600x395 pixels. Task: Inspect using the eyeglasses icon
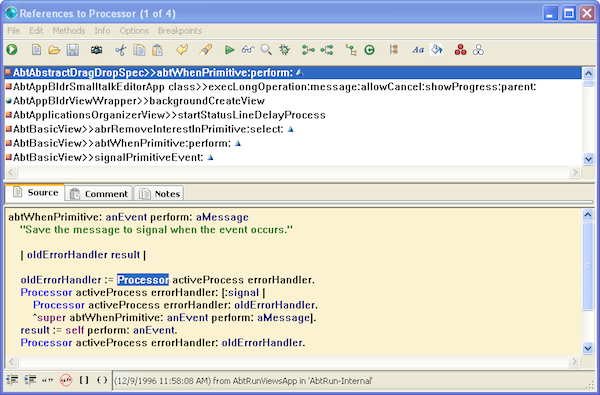[248, 50]
